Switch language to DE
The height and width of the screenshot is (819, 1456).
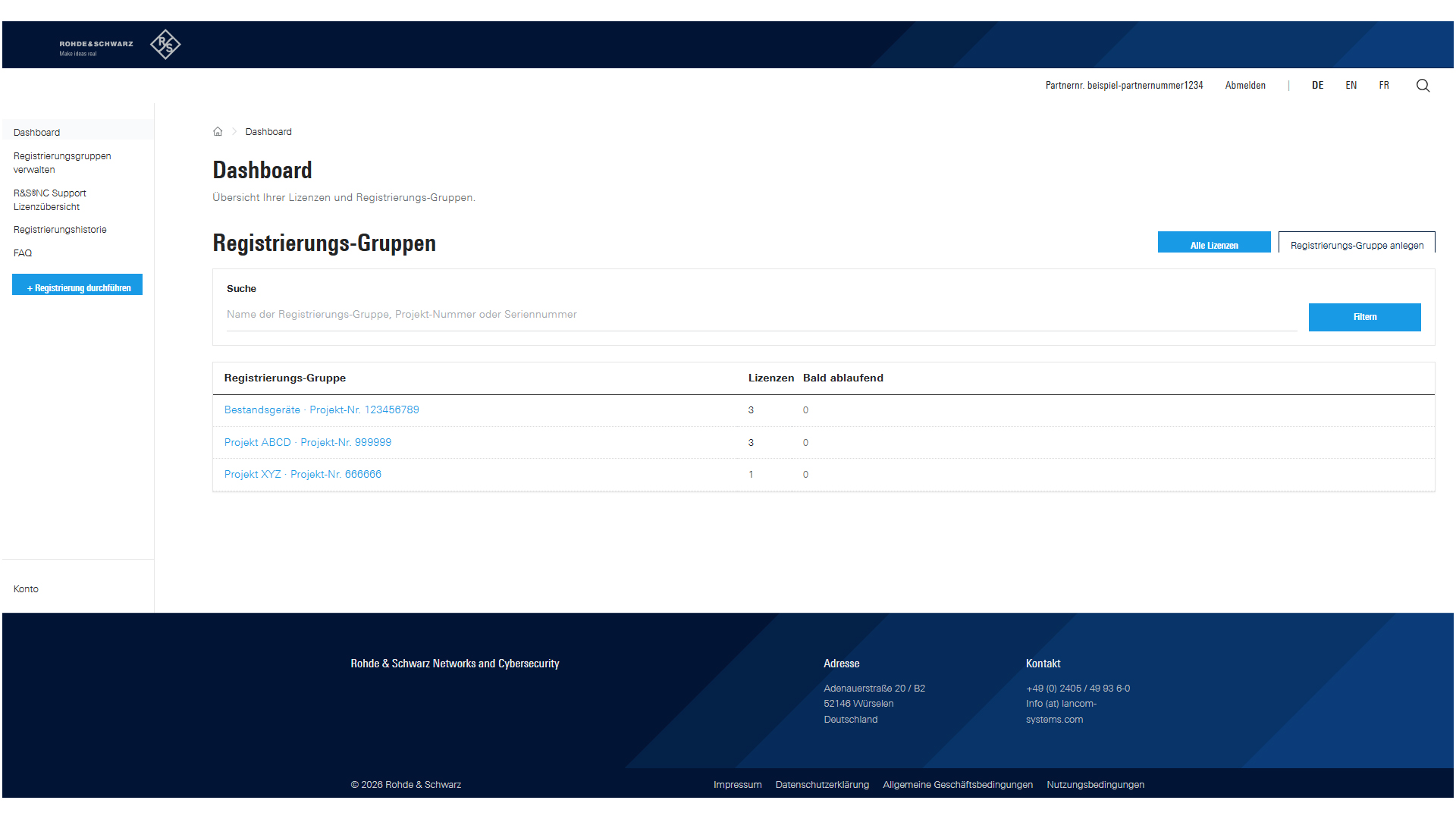click(1318, 86)
